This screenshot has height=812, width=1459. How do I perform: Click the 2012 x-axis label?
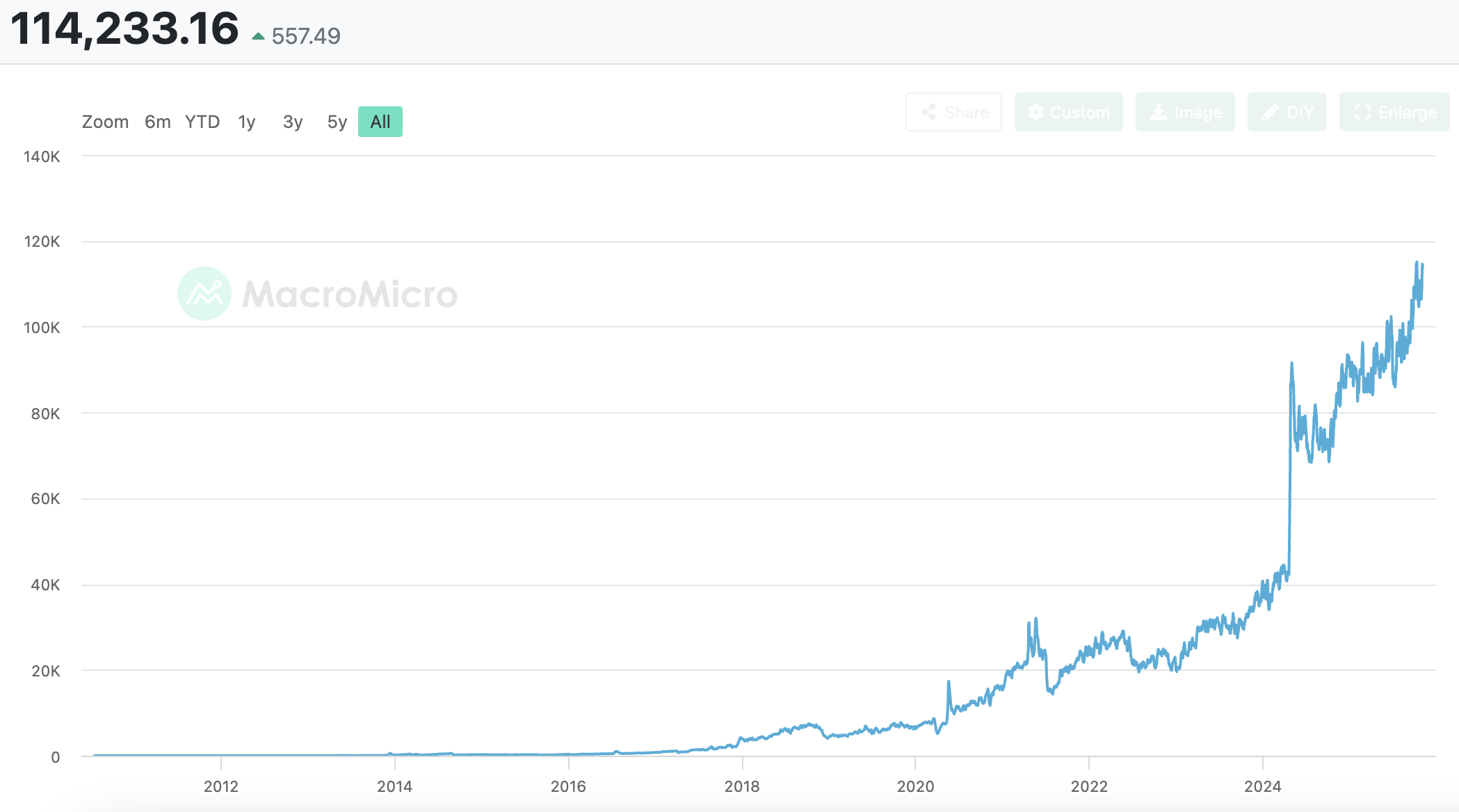tap(221, 786)
